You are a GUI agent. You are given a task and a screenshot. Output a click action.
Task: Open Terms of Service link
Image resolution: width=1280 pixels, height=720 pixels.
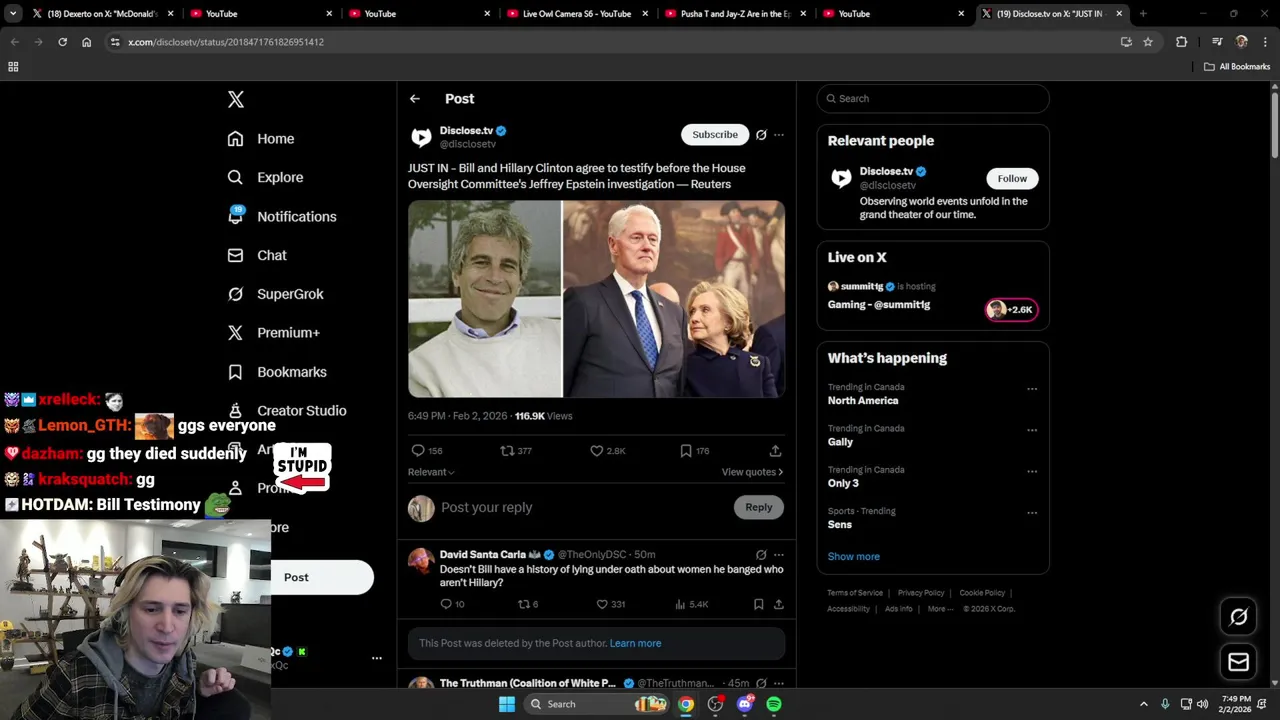tap(855, 593)
